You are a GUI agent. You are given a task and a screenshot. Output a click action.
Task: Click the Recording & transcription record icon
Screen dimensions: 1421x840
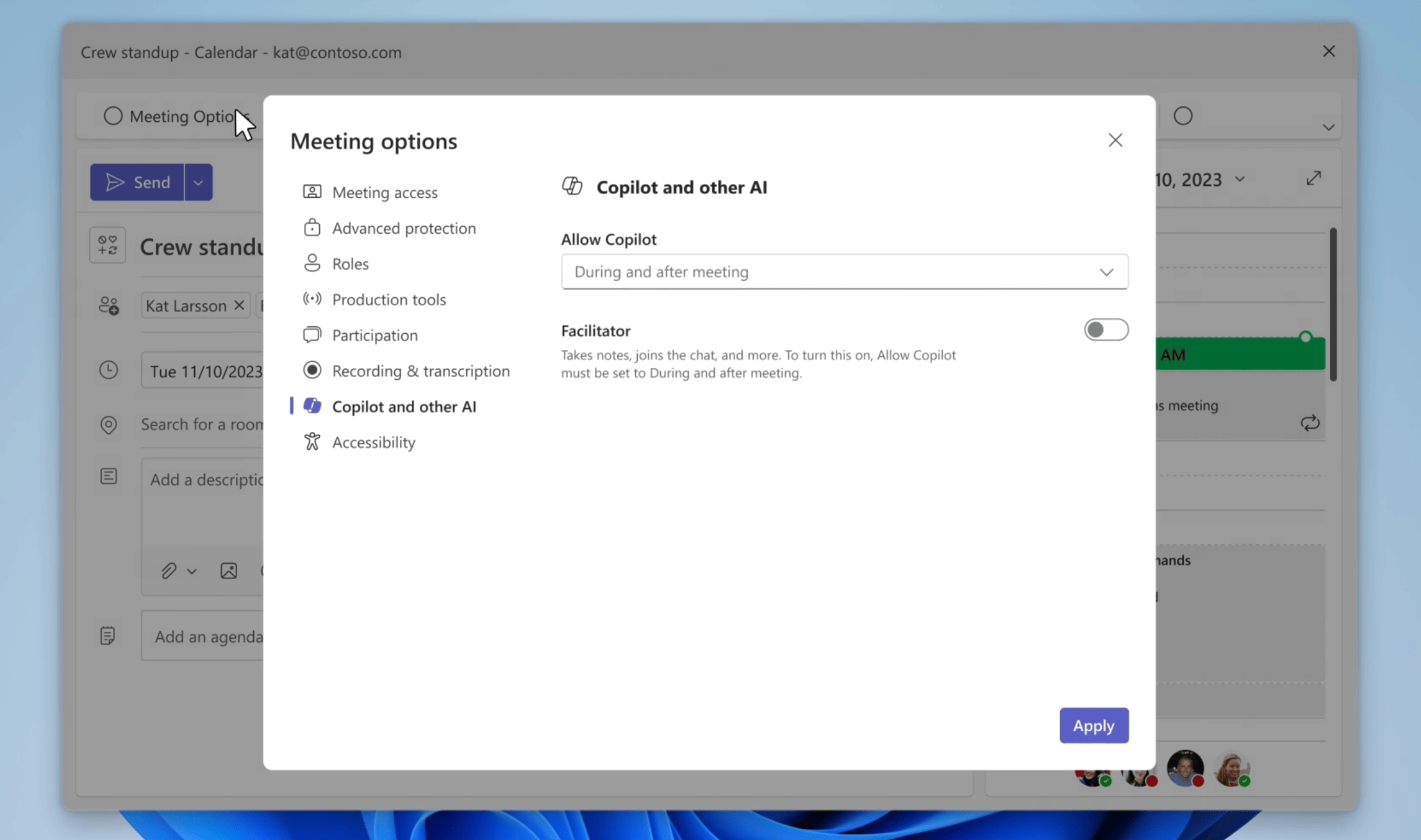coord(312,370)
